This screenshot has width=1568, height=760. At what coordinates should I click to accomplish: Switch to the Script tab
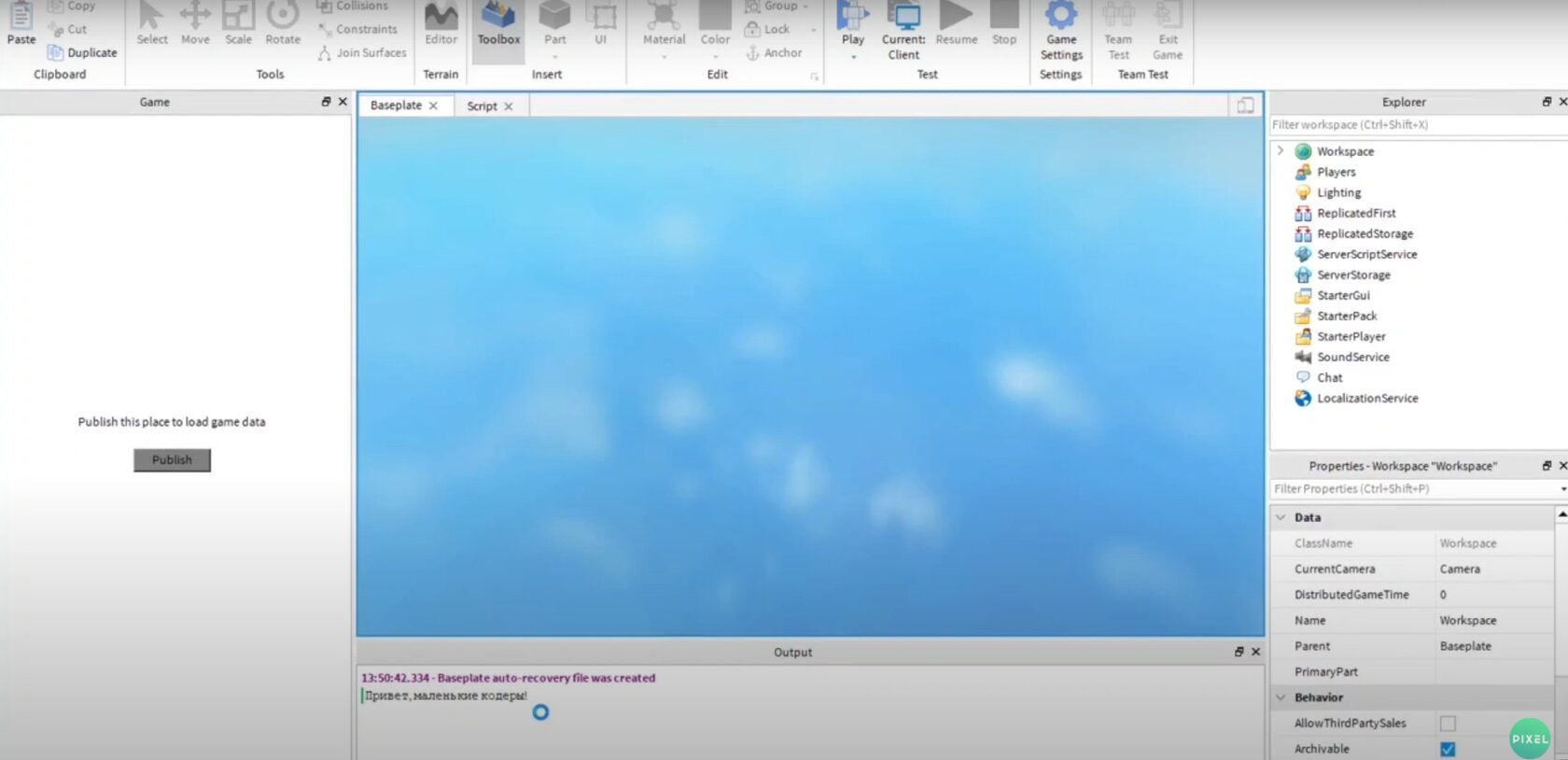point(482,106)
